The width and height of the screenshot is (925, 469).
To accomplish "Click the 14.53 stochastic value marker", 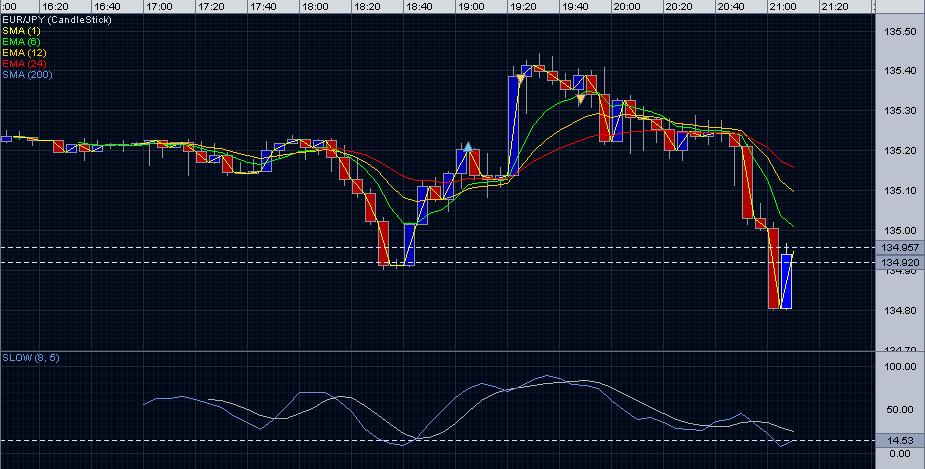I will click(x=900, y=440).
